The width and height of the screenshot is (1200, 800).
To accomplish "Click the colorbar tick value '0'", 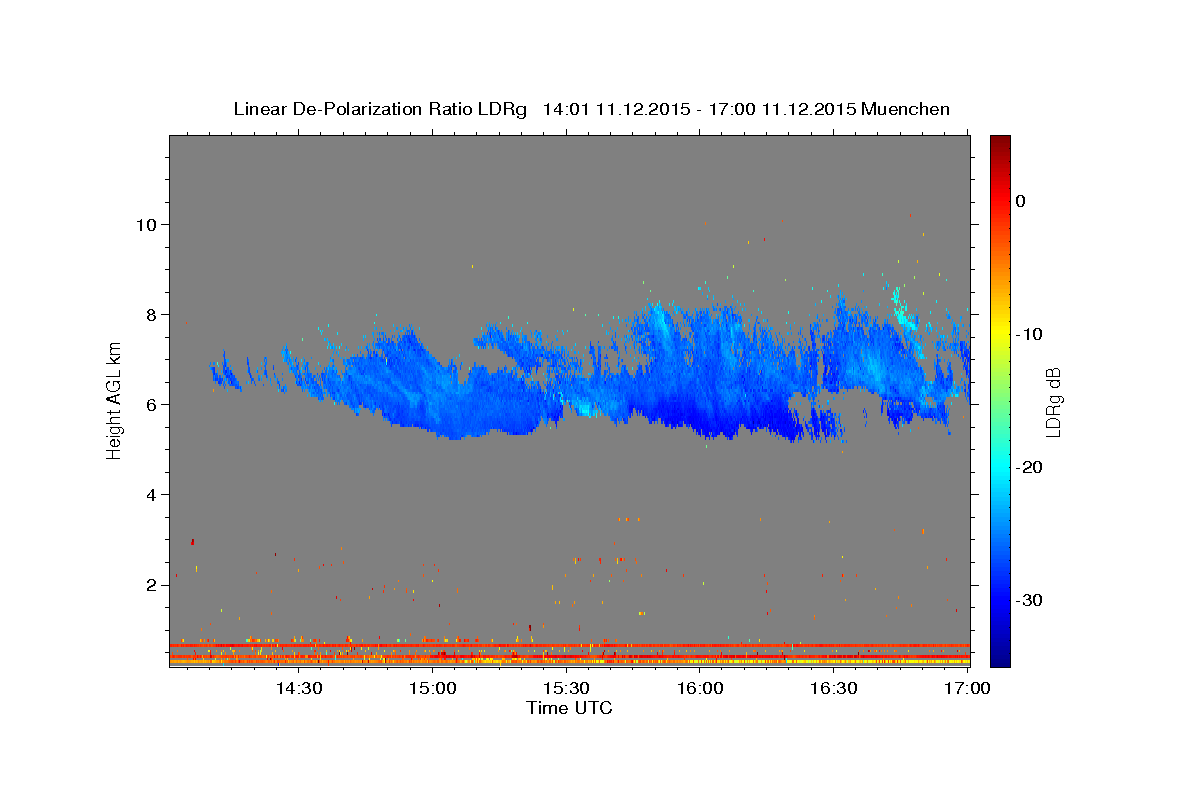I will (x=1020, y=201).
